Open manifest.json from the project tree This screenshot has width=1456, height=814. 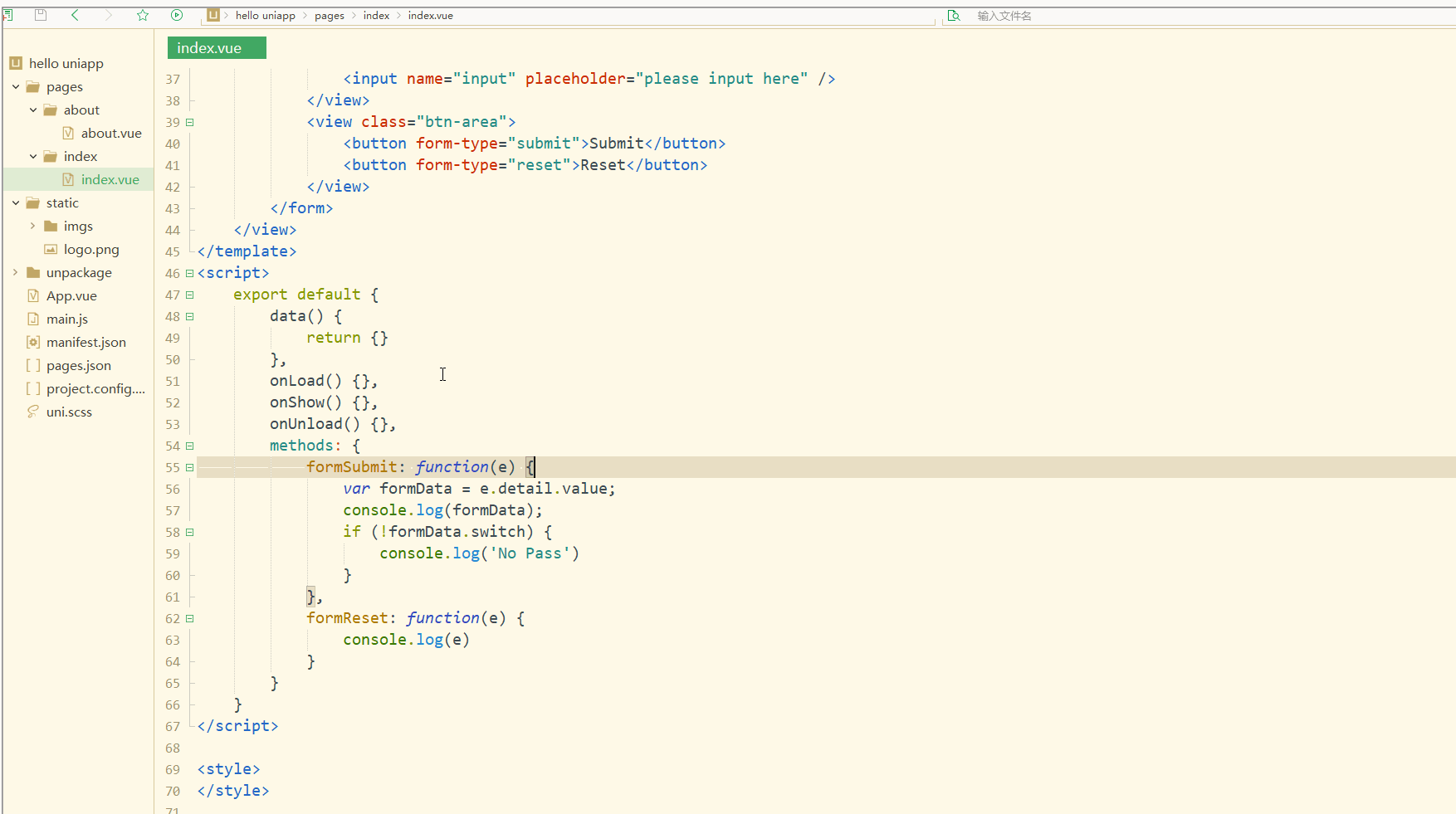coord(86,342)
